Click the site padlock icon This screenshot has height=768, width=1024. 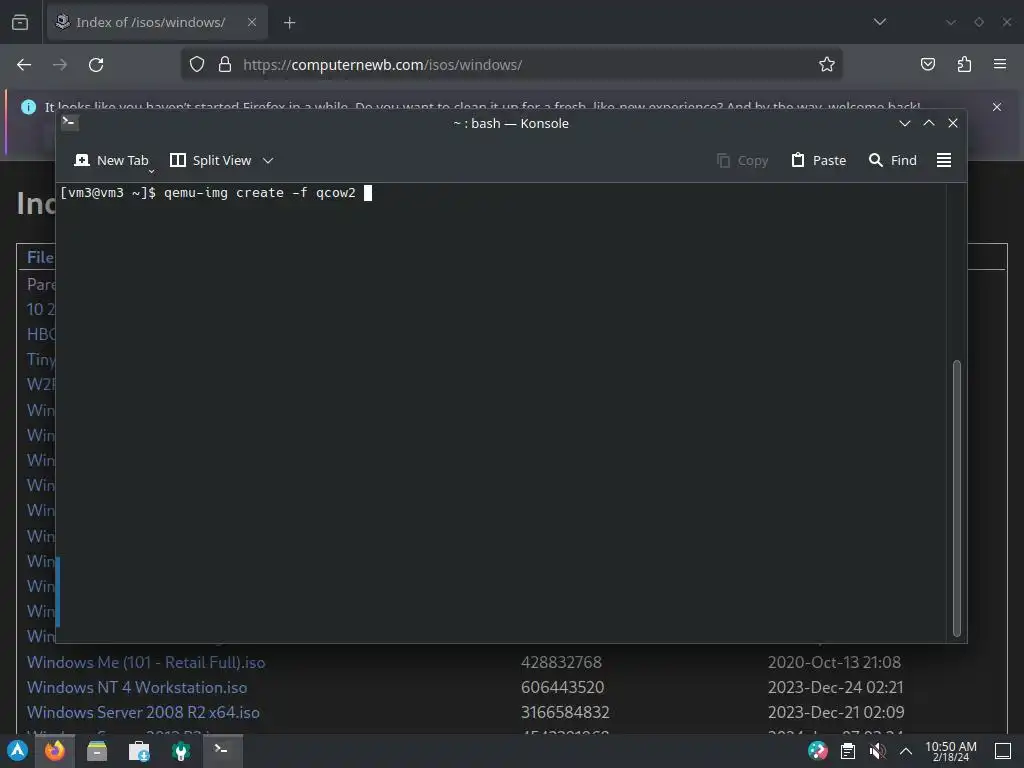(x=225, y=65)
